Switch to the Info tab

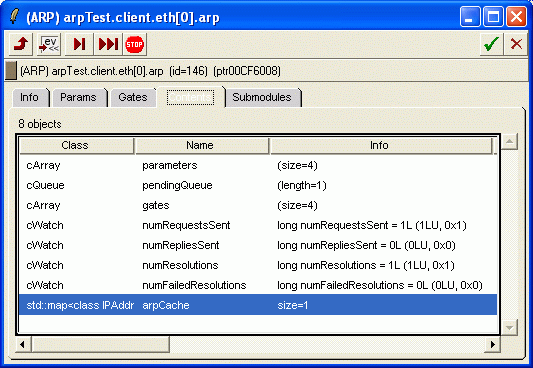click(x=30, y=98)
